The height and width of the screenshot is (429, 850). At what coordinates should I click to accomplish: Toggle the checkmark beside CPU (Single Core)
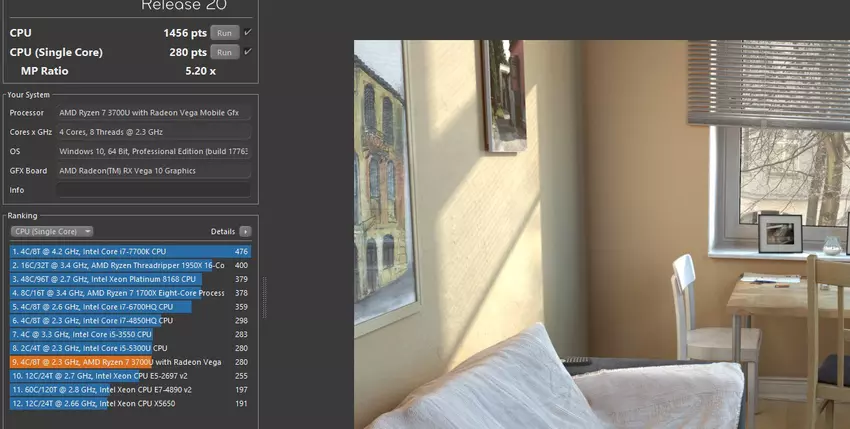(x=247, y=52)
